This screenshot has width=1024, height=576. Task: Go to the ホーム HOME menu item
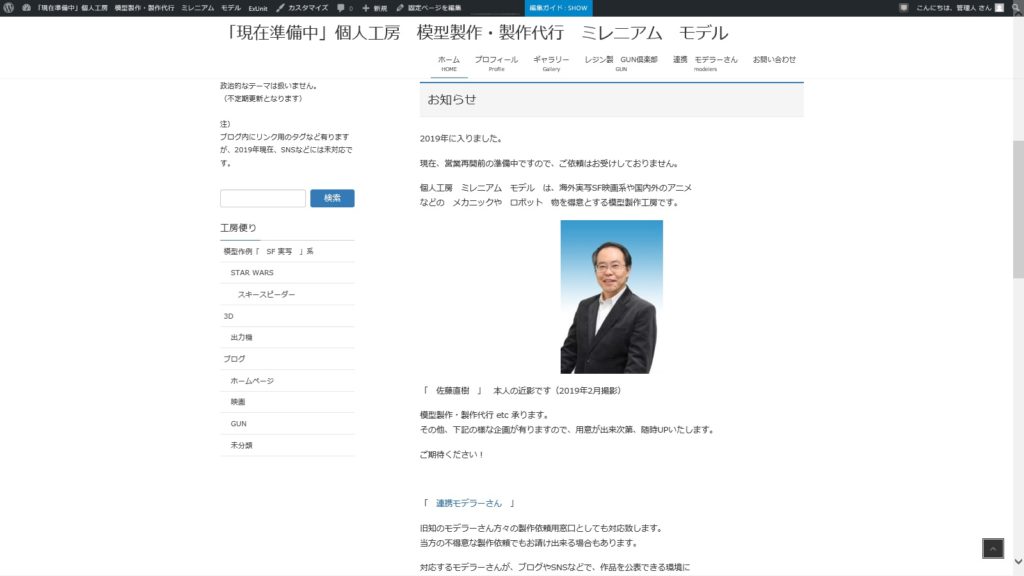449,63
